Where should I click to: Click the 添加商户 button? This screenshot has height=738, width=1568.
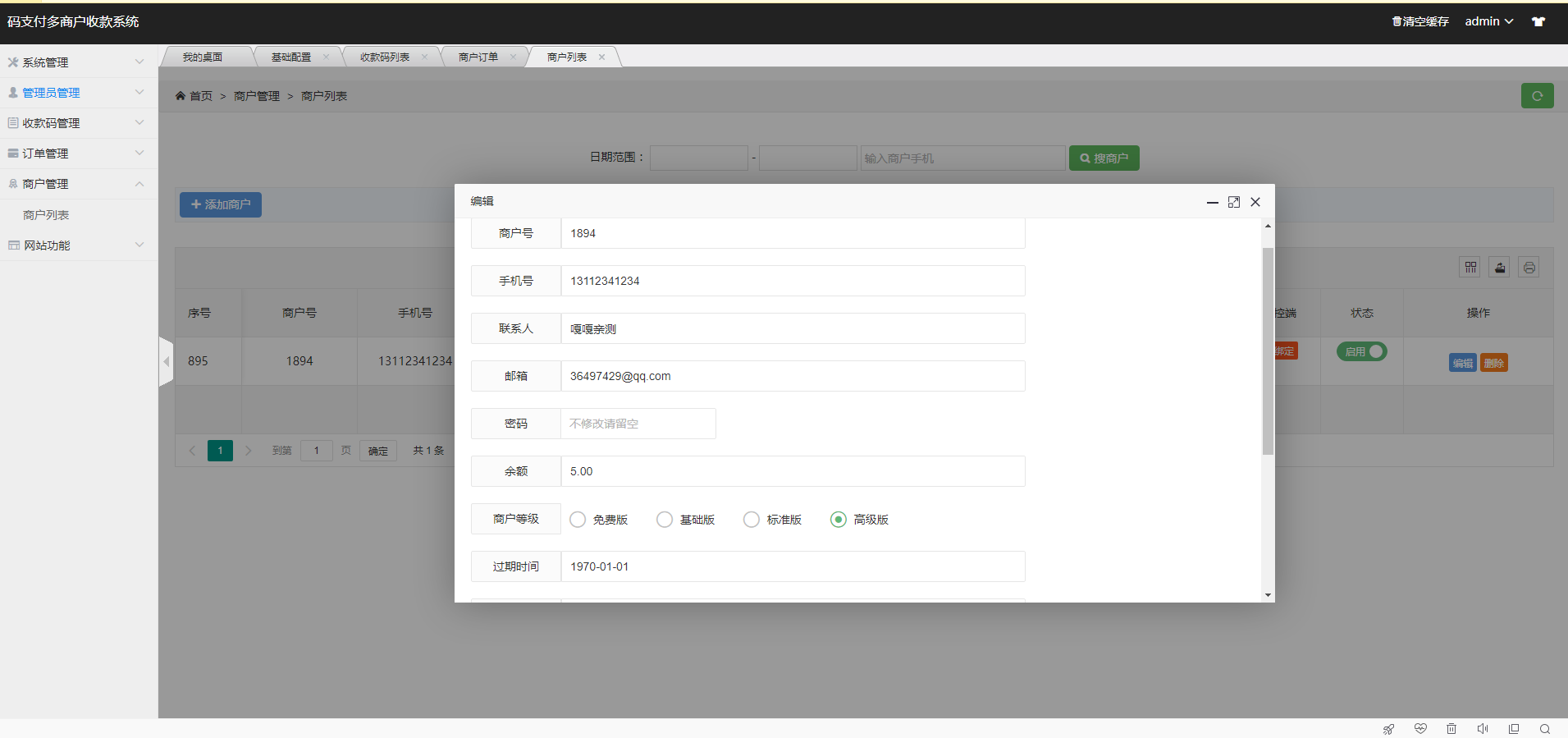pos(221,204)
